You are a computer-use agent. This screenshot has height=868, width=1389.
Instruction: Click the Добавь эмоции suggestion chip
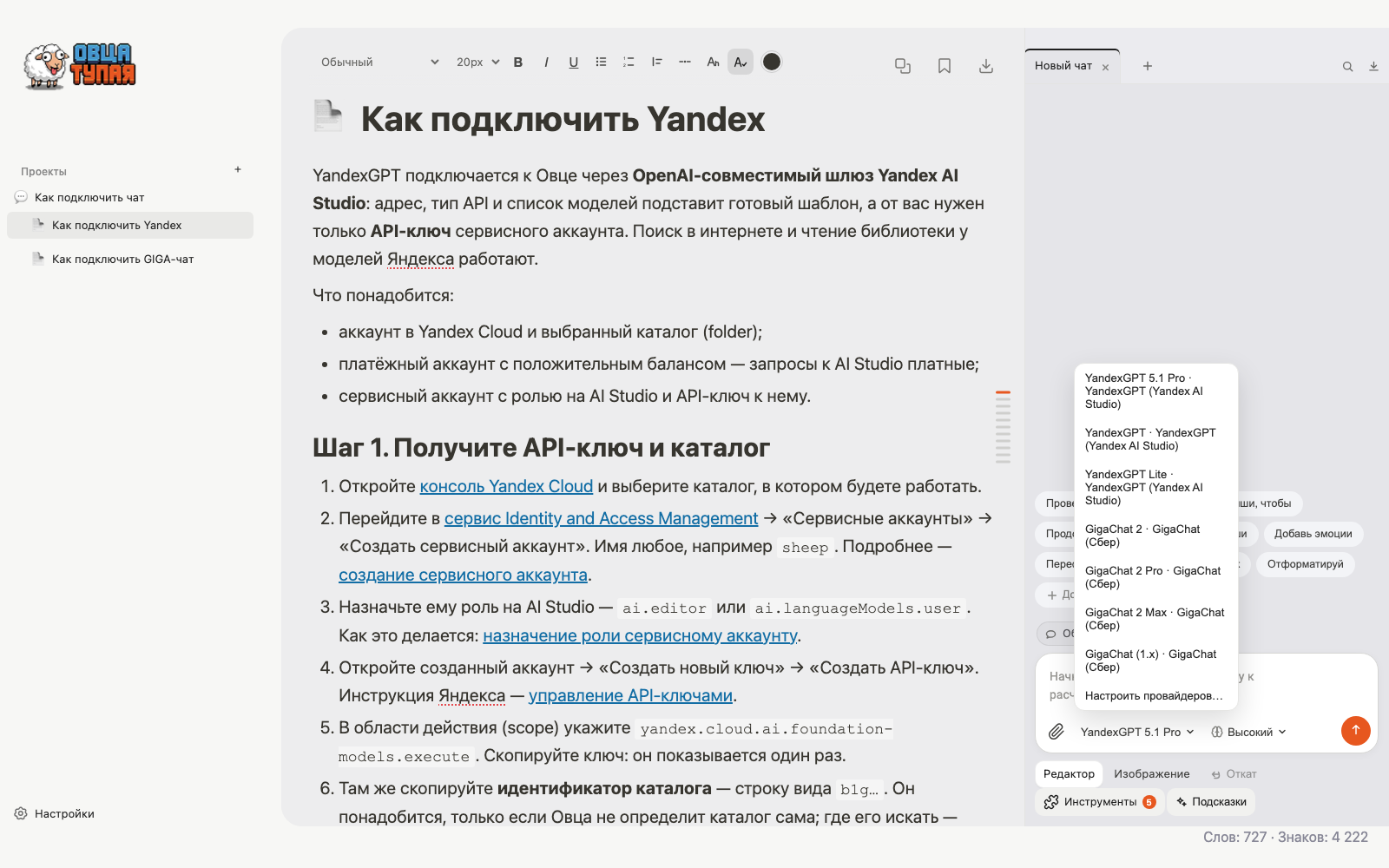(x=1313, y=534)
